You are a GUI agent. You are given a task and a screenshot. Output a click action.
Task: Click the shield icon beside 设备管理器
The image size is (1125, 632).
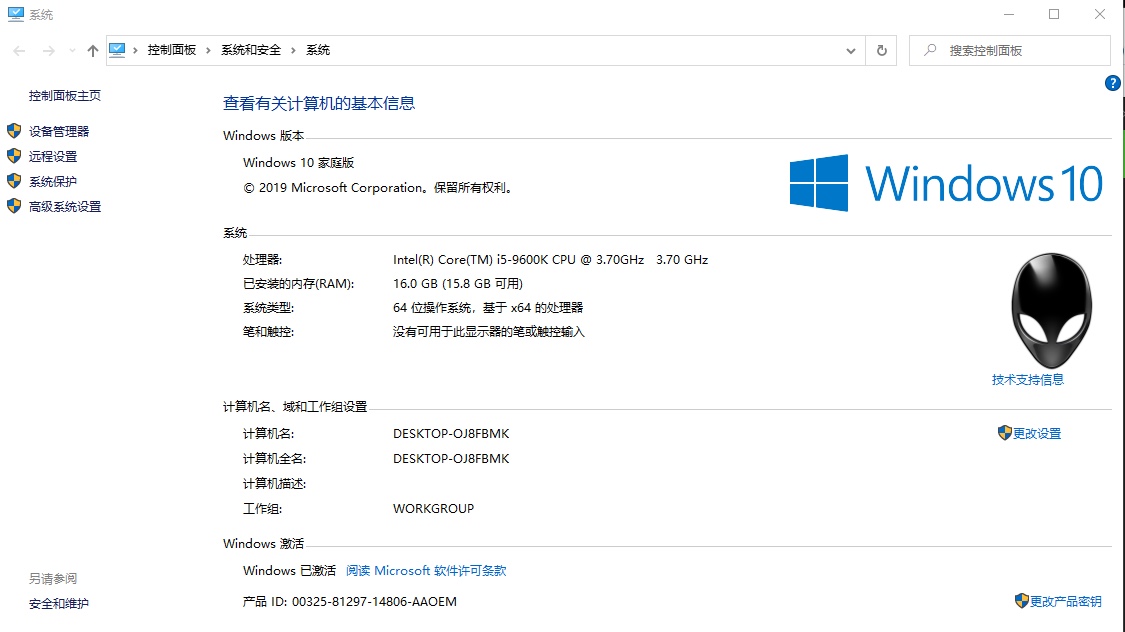(x=14, y=131)
